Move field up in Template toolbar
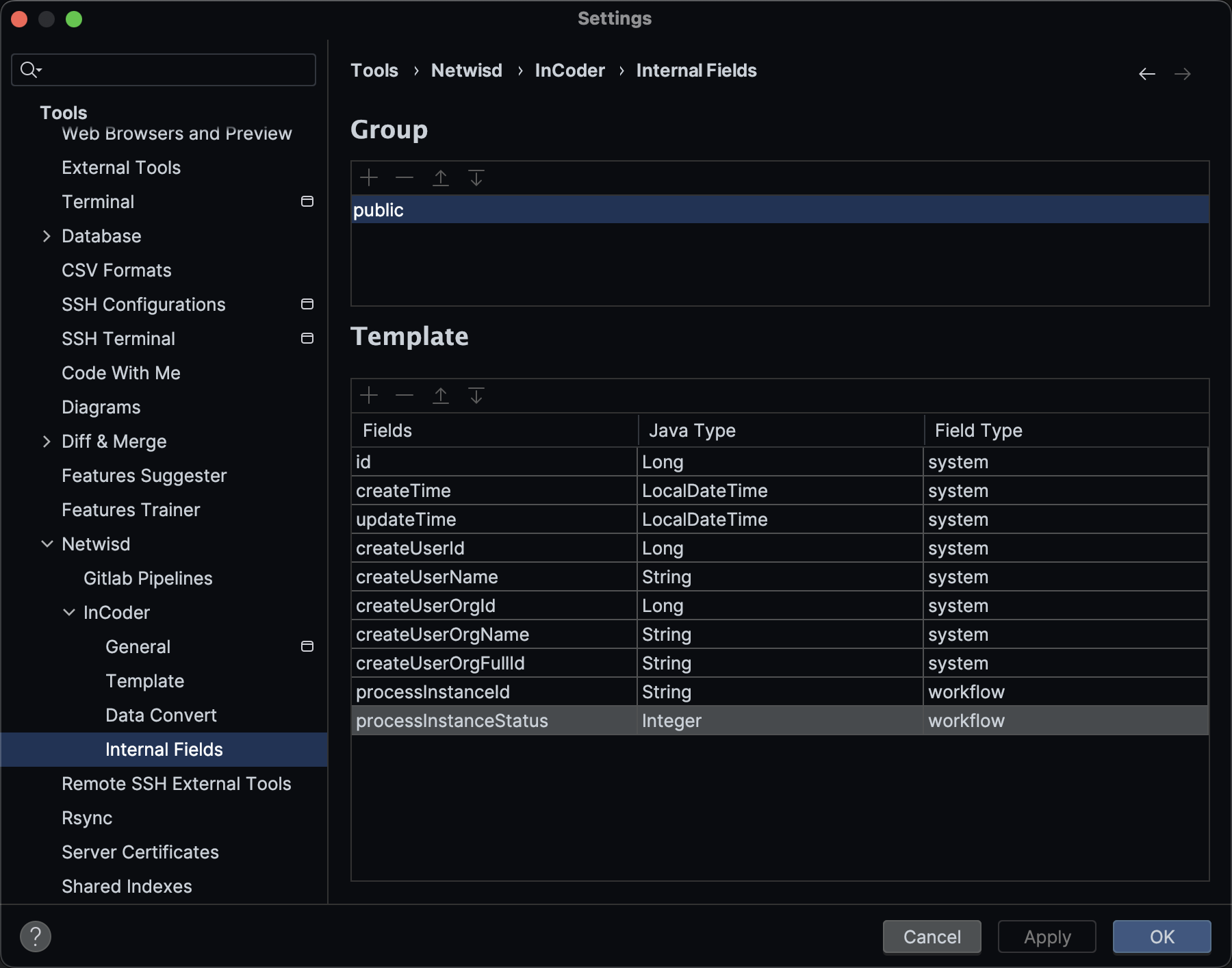This screenshot has width=1232, height=968. [x=441, y=396]
